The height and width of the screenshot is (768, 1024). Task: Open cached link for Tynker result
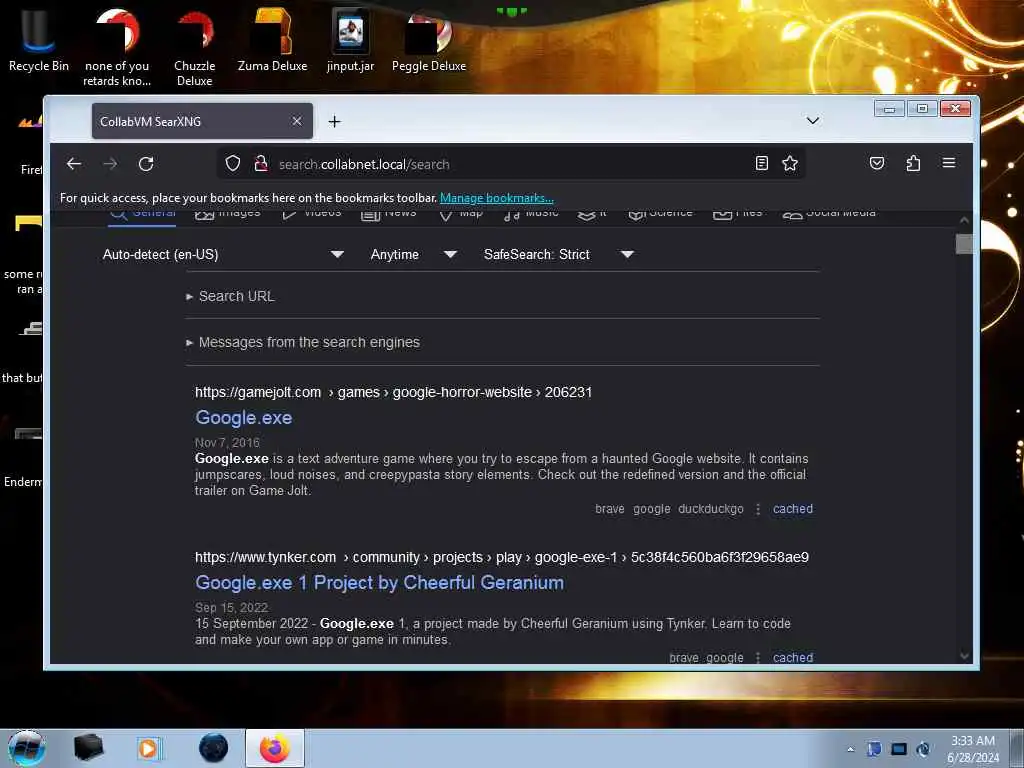click(793, 658)
